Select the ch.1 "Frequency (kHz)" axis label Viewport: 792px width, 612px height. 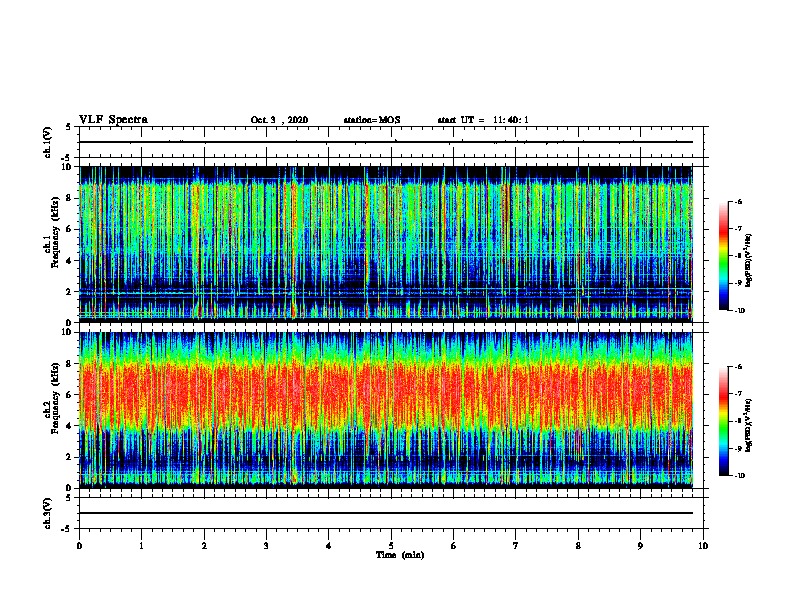pos(55,233)
